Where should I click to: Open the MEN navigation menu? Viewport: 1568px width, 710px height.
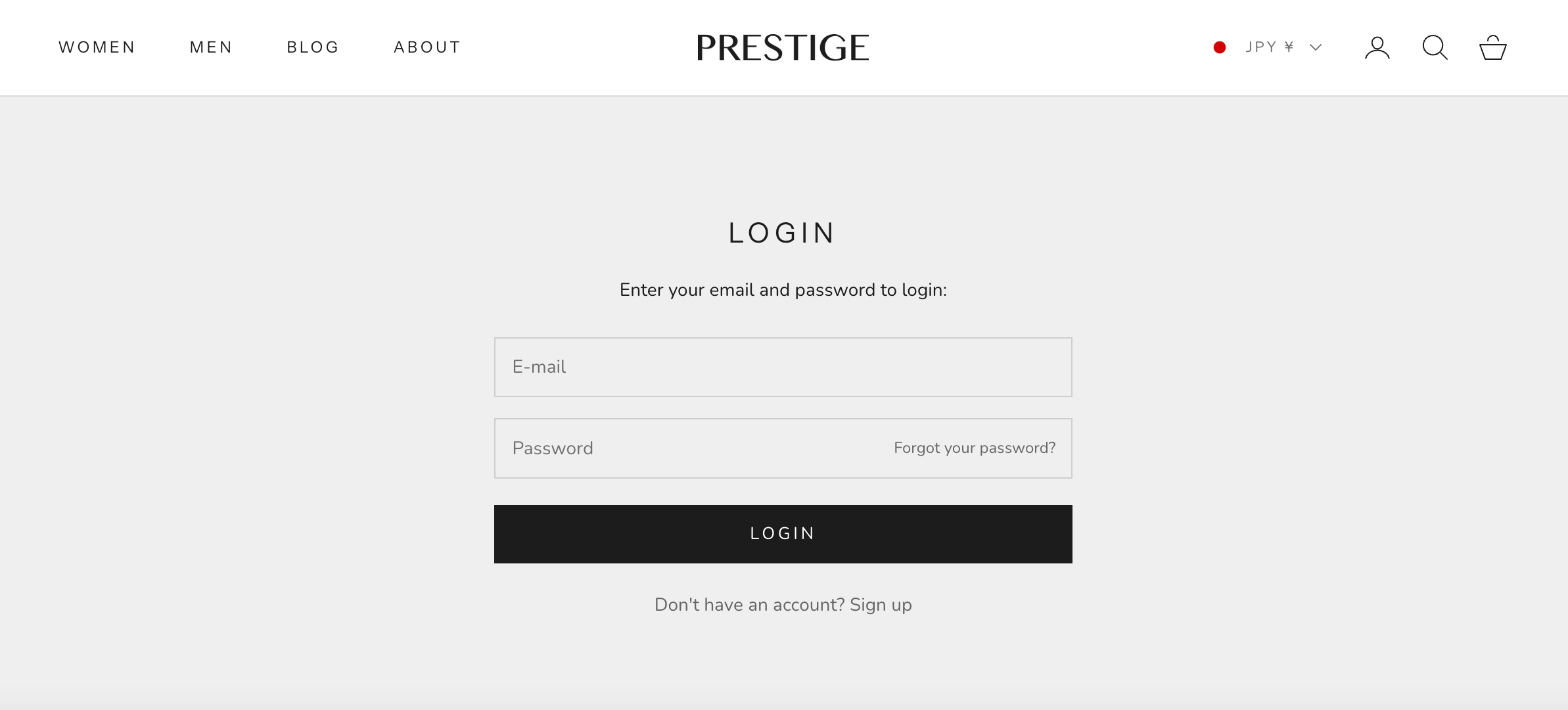pyautogui.click(x=211, y=47)
